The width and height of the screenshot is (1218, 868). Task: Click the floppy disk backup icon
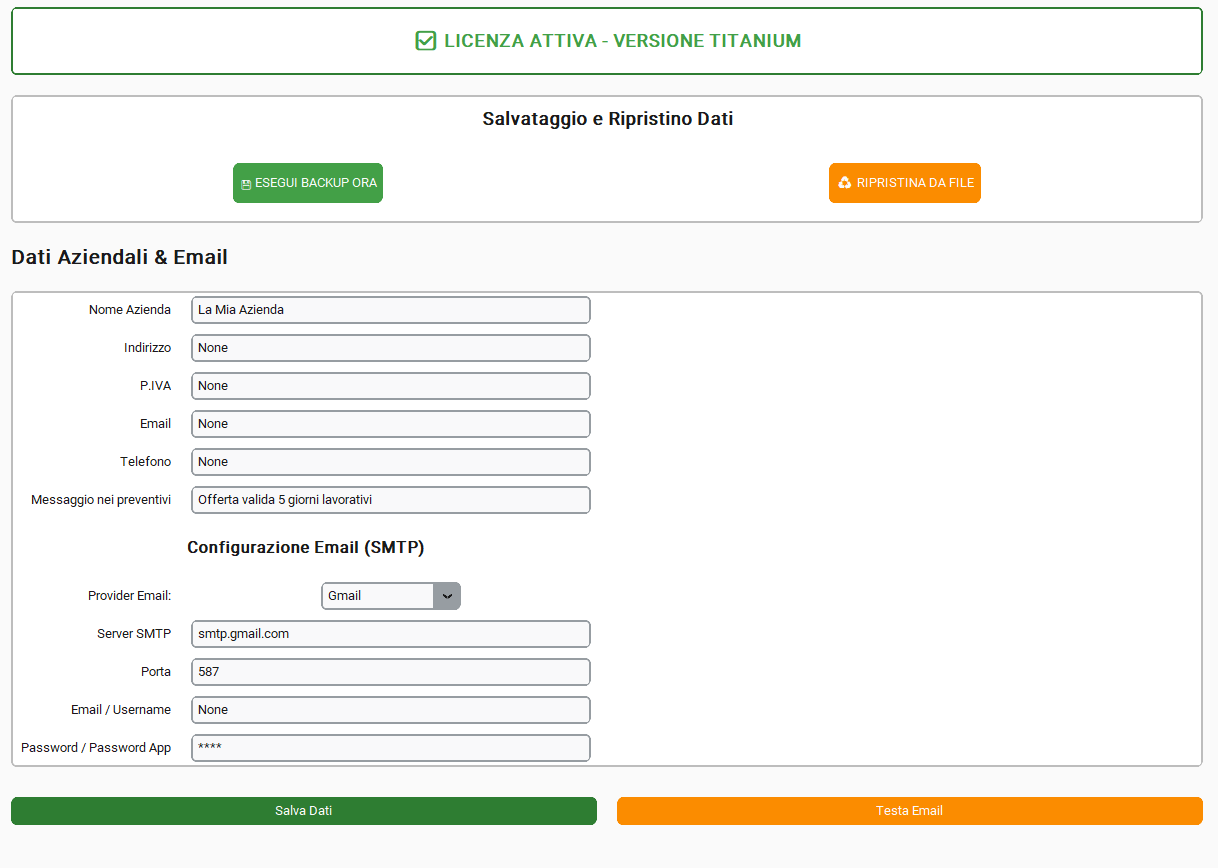(x=246, y=184)
